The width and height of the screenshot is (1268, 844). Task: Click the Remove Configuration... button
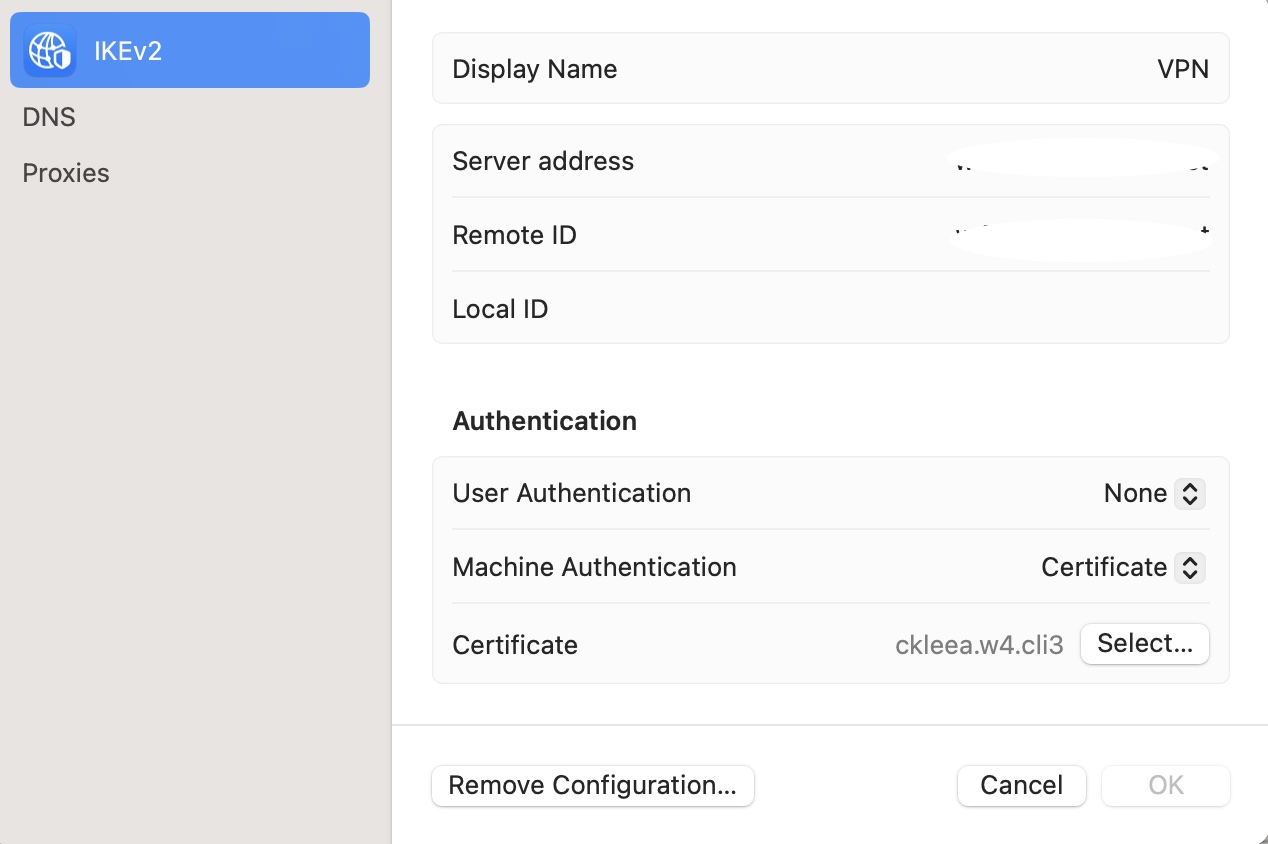click(x=592, y=786)
